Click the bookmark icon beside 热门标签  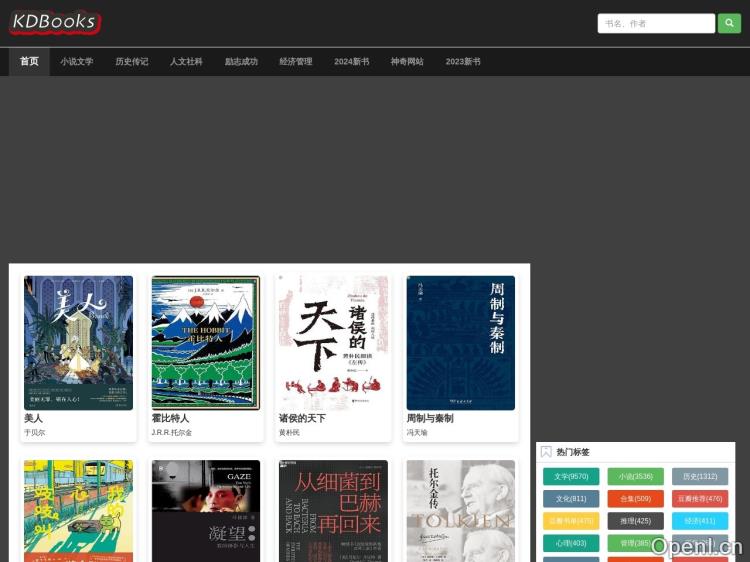(546, 452)
